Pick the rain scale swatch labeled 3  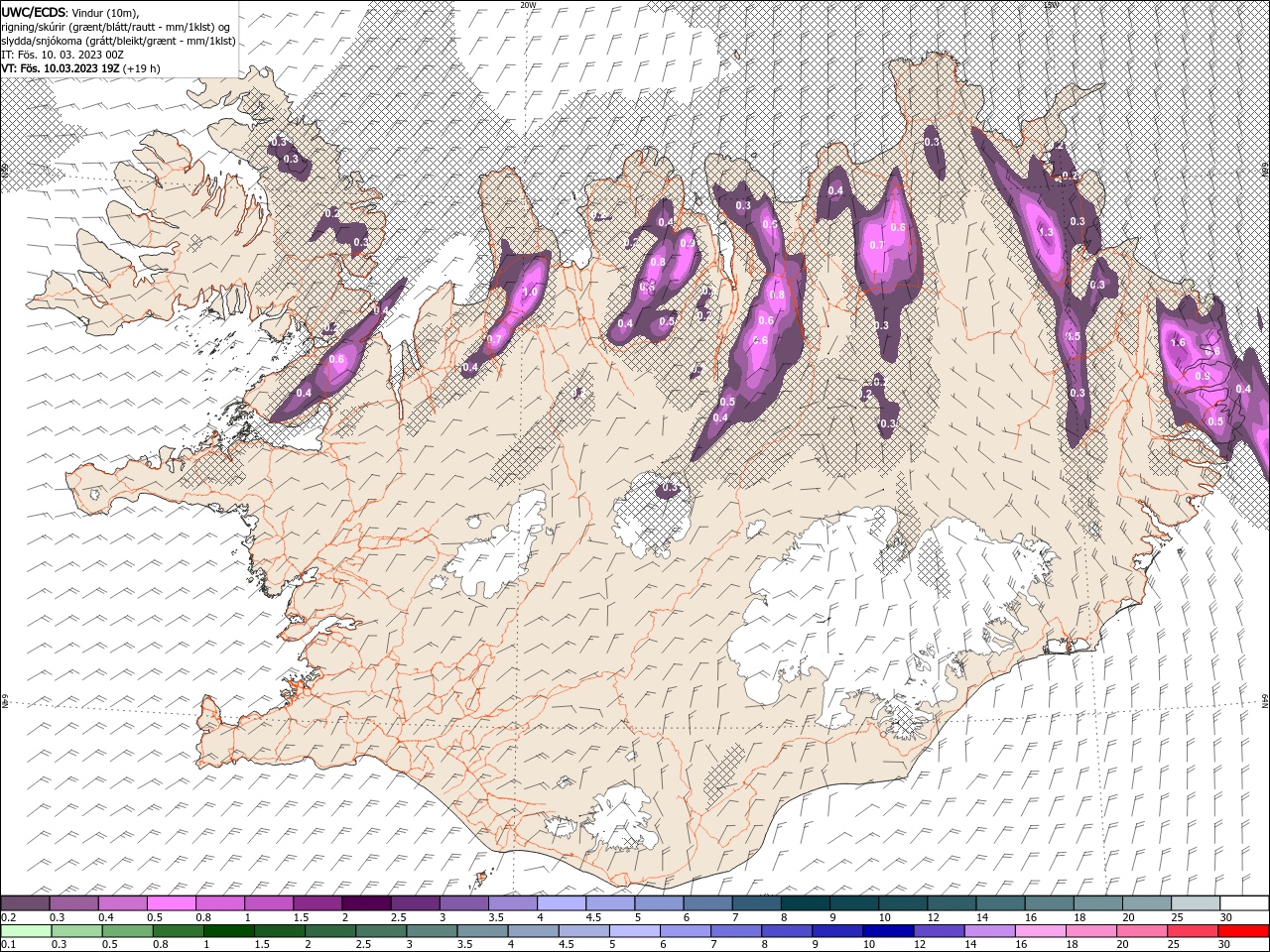click(431, 931)
